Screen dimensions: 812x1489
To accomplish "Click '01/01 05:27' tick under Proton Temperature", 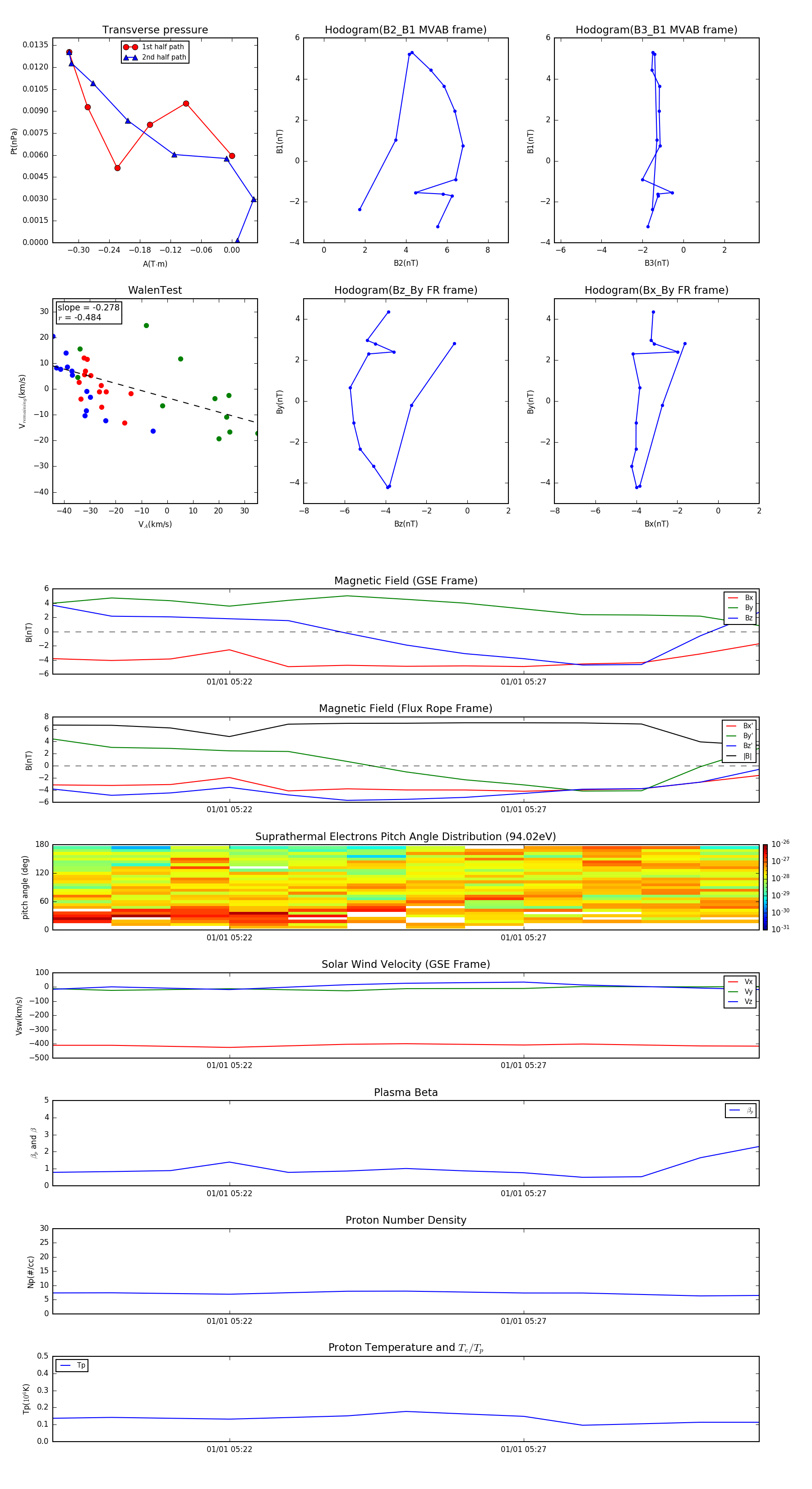I will click(524, 1449).
